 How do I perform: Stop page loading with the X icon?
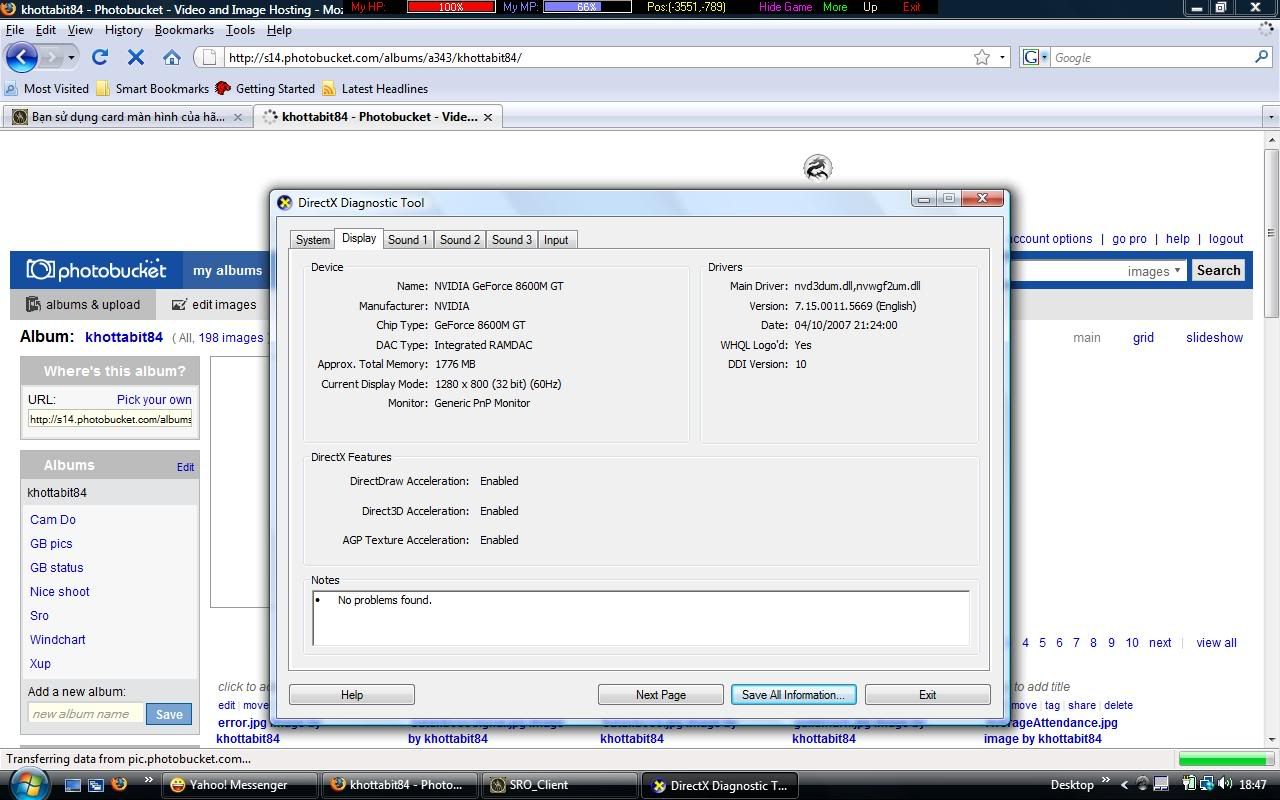136,57
